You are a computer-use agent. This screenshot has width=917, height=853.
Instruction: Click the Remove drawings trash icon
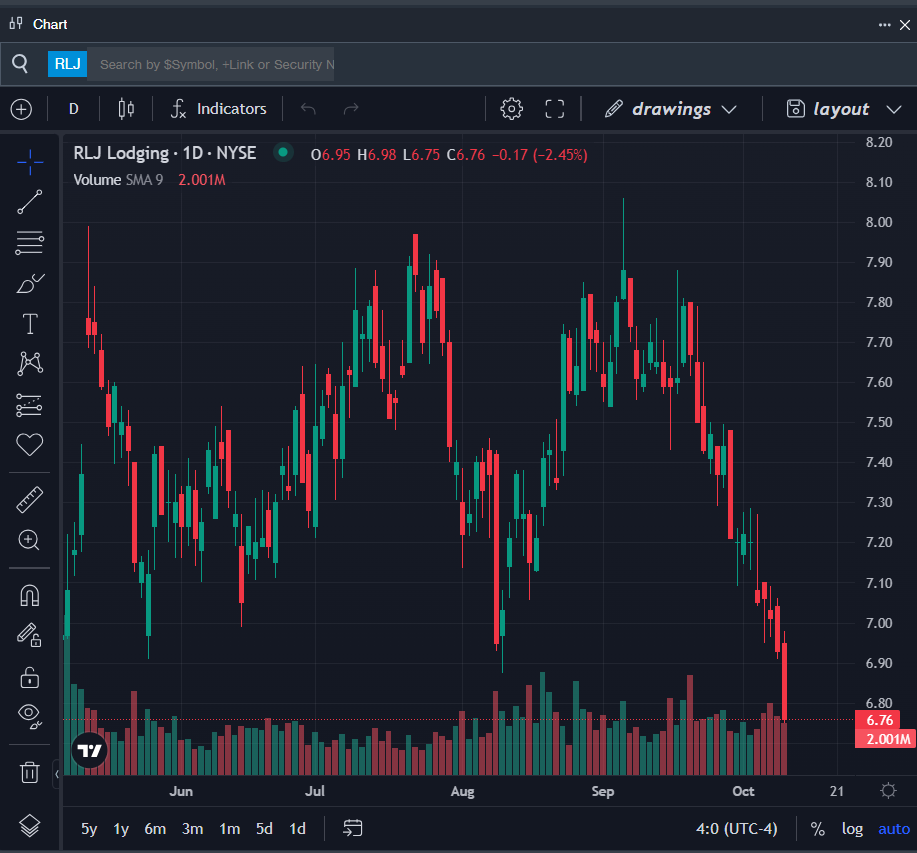click(29, 772)
